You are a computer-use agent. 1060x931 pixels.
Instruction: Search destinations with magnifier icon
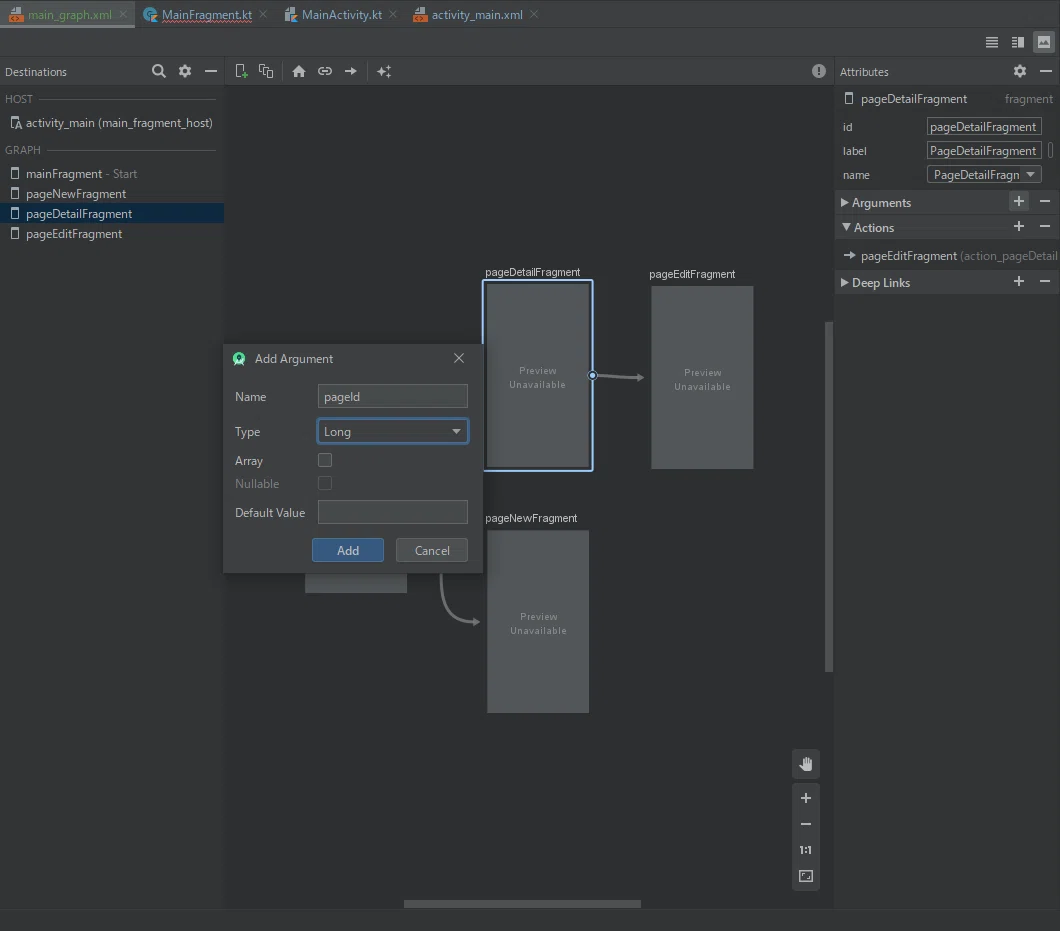pyautogui.click(x=158, y=71)
